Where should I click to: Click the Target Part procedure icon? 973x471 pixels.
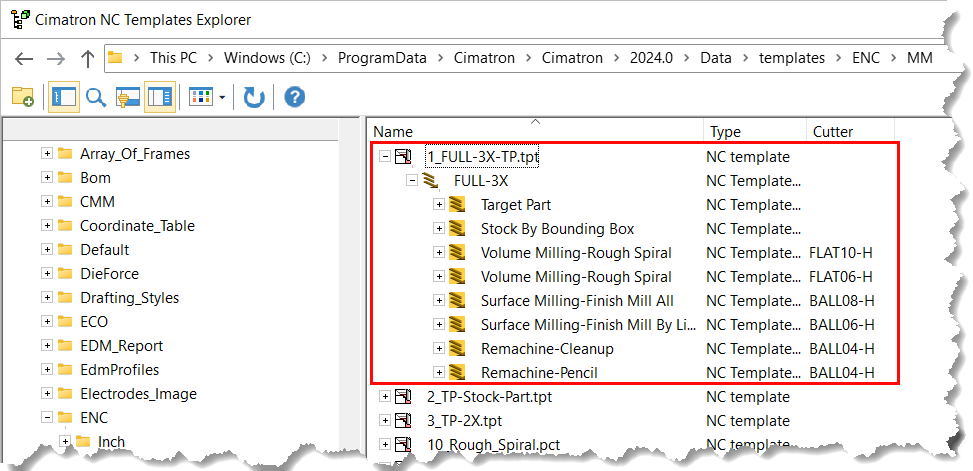(457, 205)
